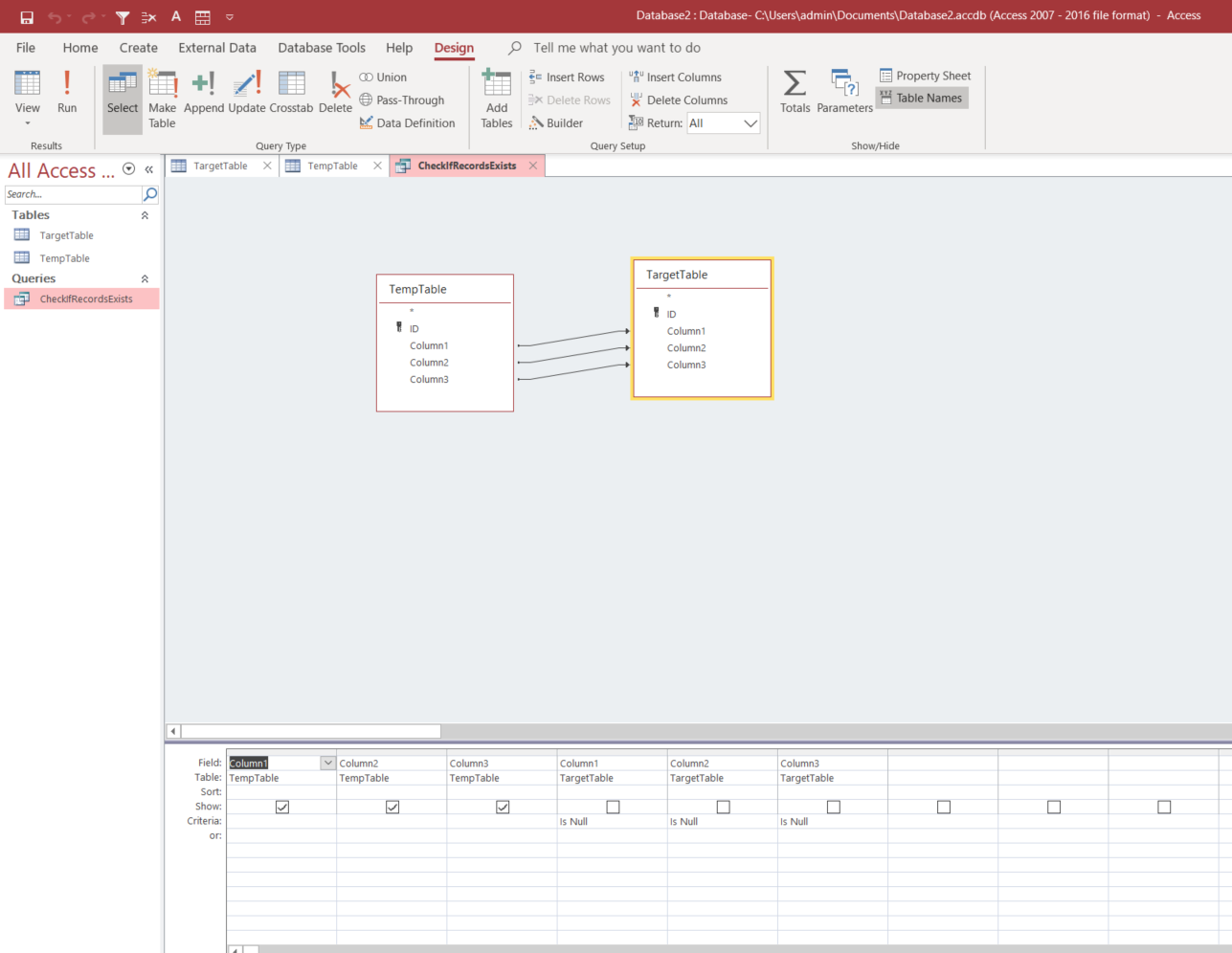Open Field dropdown for TempTable Column1

tap(327, 764)
